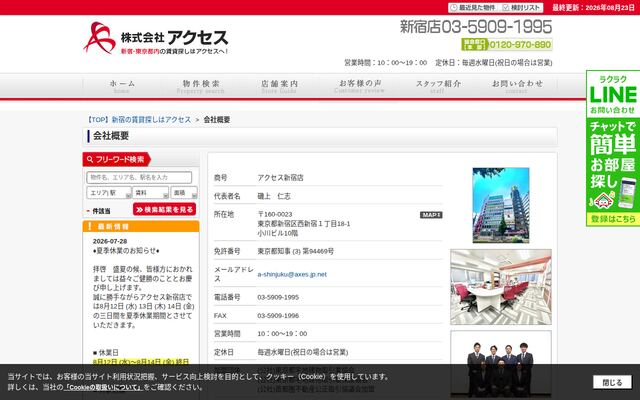Open the 賃料 rent dropdown
640x400 pixels.
click(x=151, y=193)
